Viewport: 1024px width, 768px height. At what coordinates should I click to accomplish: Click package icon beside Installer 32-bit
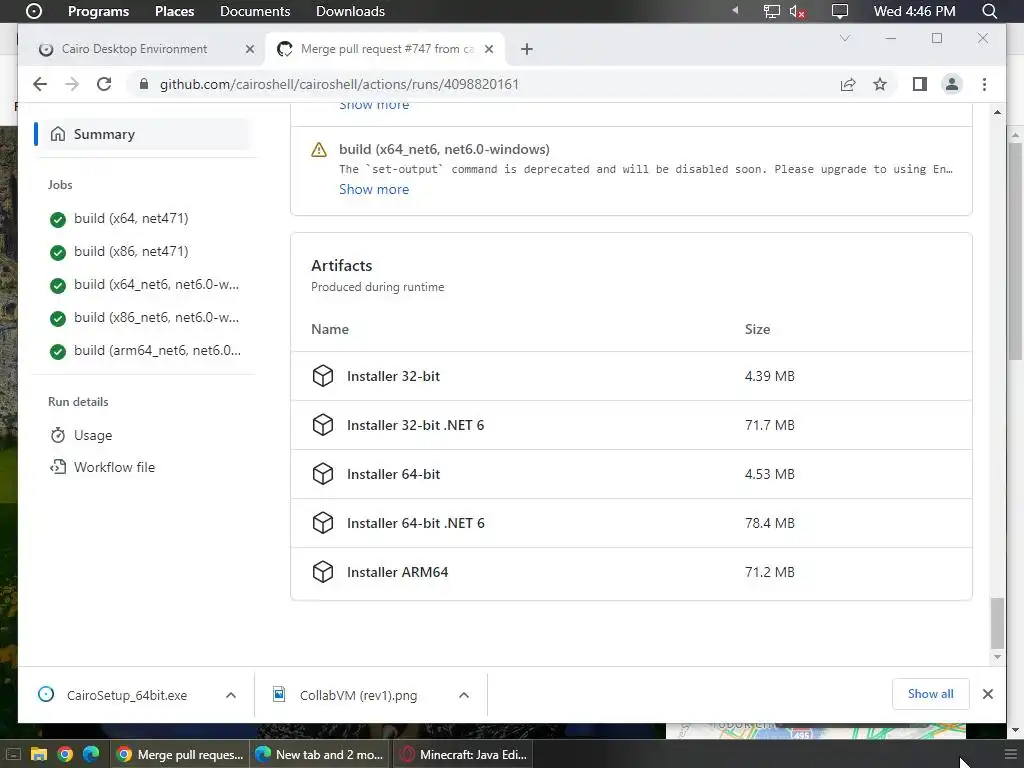click(x=323, y=376)
